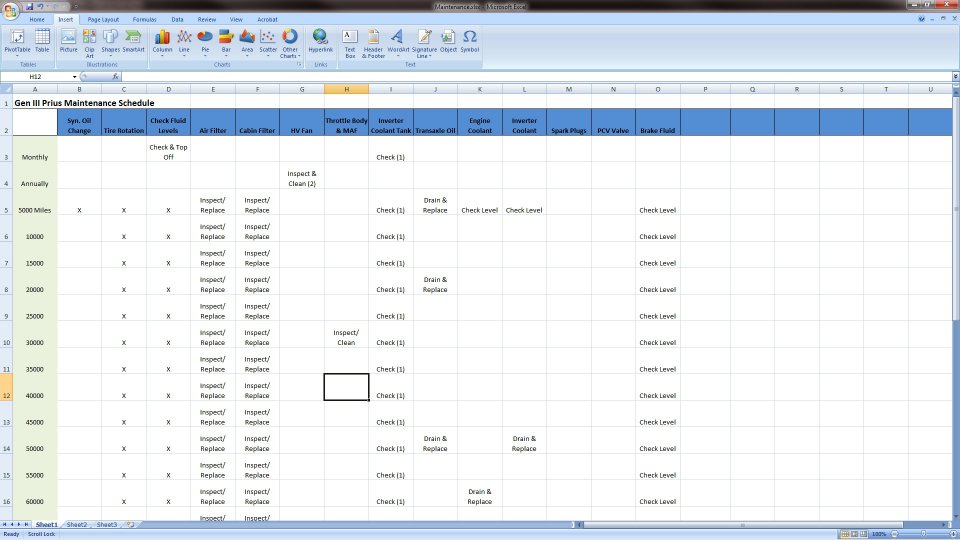Image resolution: width=960 pixels, height=540 pixels.
Task: Click the 100% zoom level button
Action: 879,534
